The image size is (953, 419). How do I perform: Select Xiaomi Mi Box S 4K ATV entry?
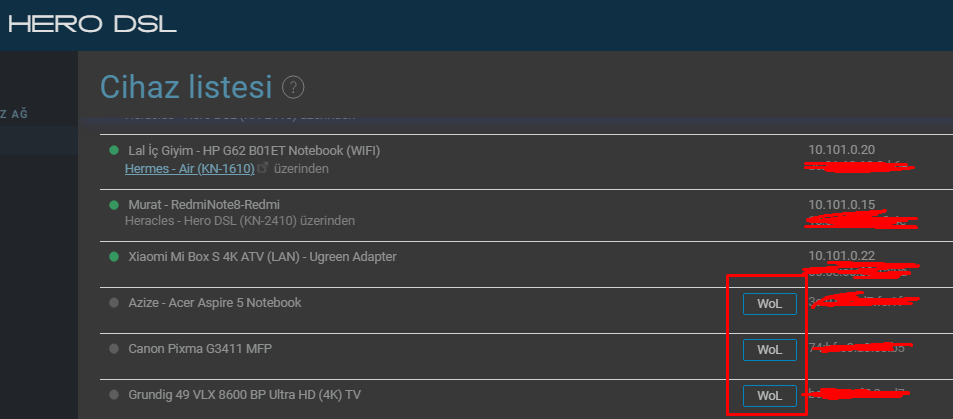point(262,257)
